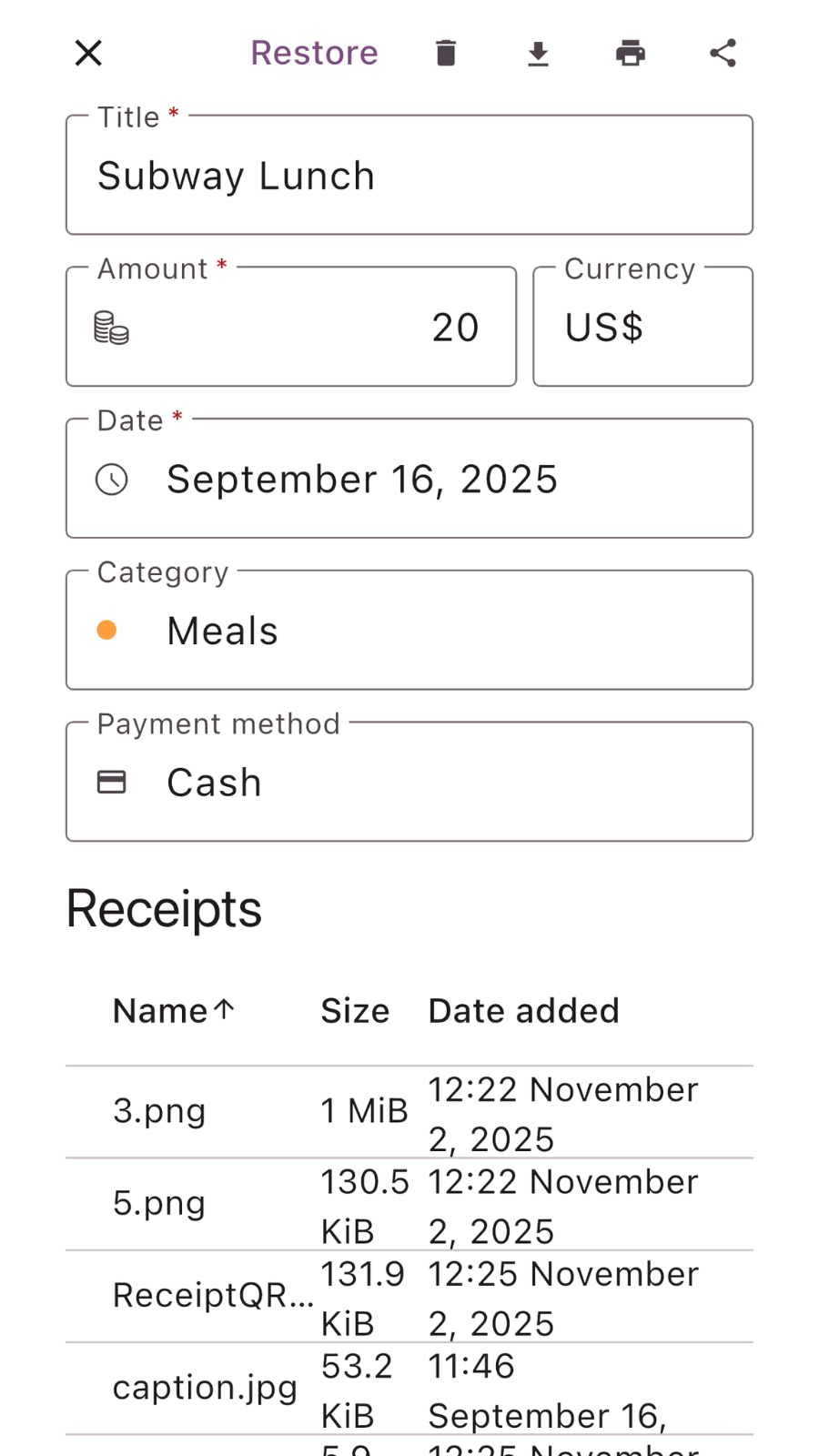Sort receipts by Size column
The width and height of the screenshot is (819, 1456).
(x=355, y=1011)
